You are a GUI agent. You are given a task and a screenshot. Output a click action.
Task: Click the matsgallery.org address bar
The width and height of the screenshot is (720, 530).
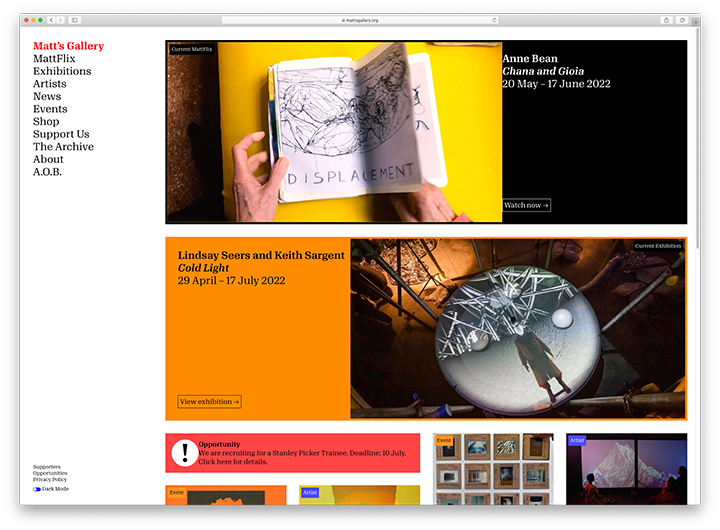[360, 20]
